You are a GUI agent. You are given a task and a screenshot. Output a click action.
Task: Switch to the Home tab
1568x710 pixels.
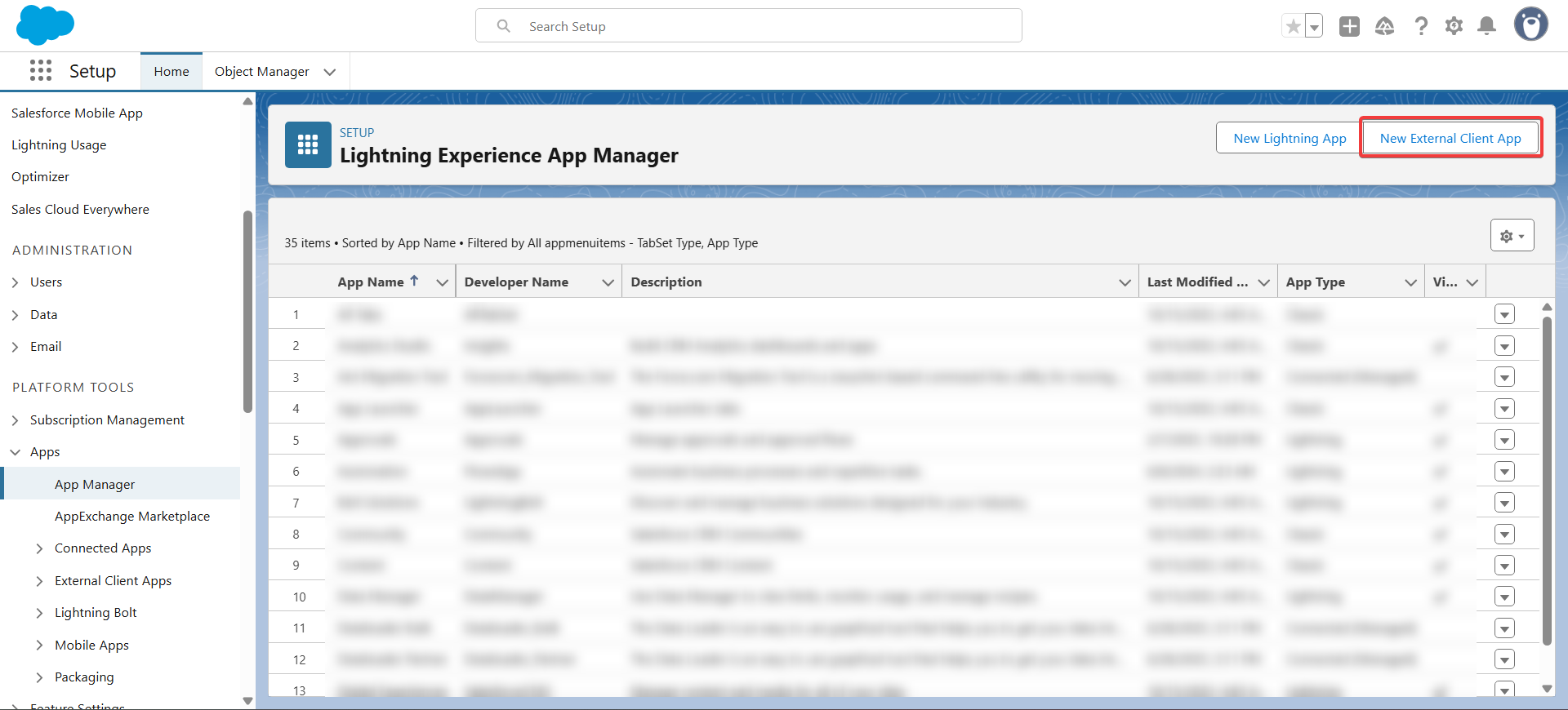tap(171, 72)
